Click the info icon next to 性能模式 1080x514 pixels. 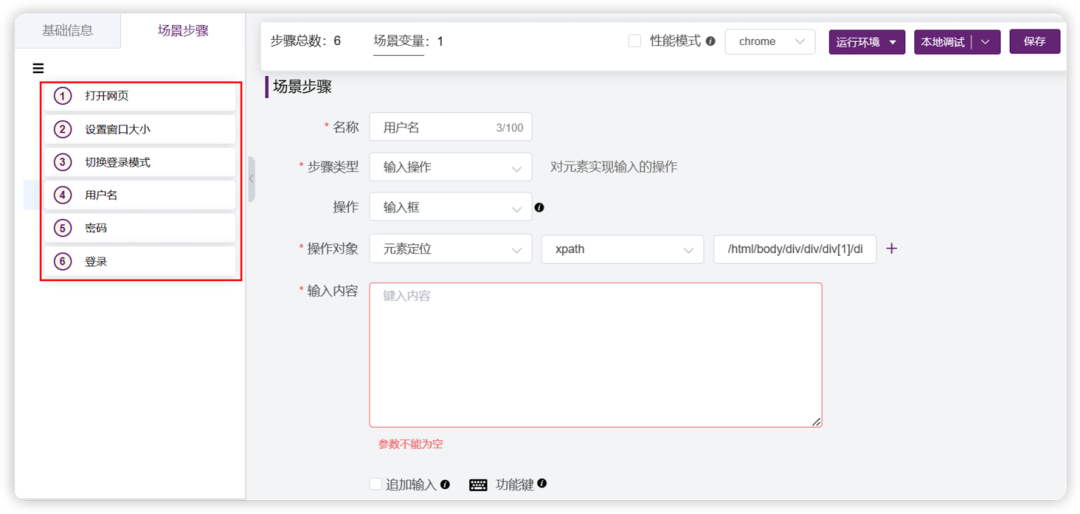pyautogui.click(x=710, y=41)
